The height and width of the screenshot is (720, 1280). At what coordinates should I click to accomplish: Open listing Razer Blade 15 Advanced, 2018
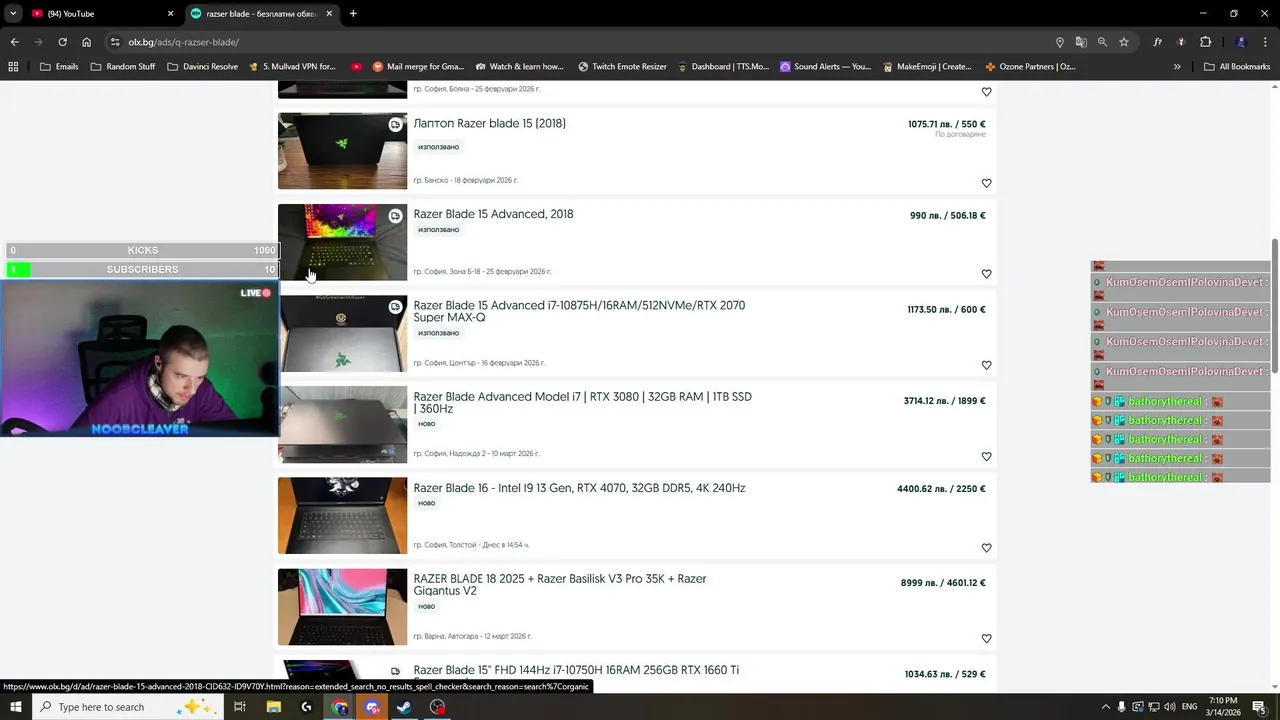coord(493,214)
